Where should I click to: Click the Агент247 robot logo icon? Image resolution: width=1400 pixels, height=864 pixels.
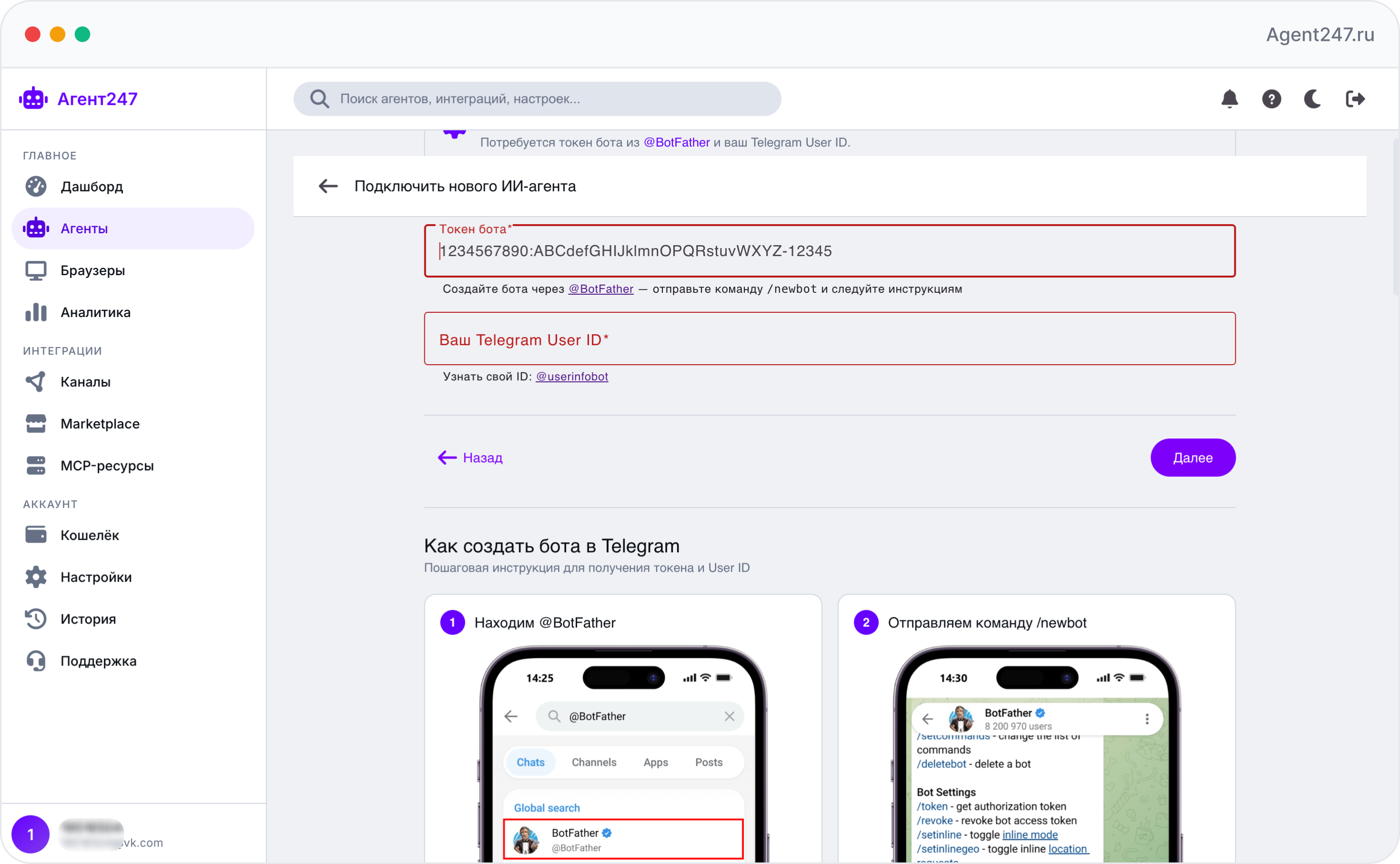tap(33, 99)
